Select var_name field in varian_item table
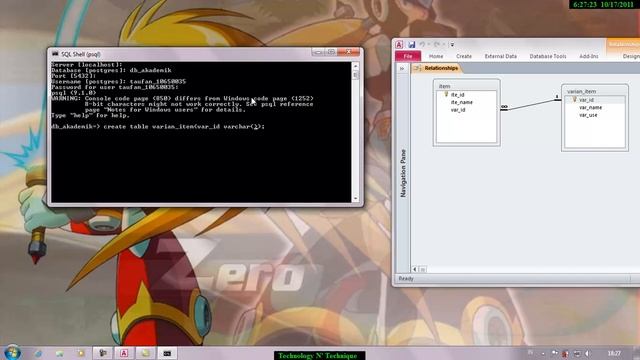The height and width of the screenshot is (360, 640). pos(590,108)
